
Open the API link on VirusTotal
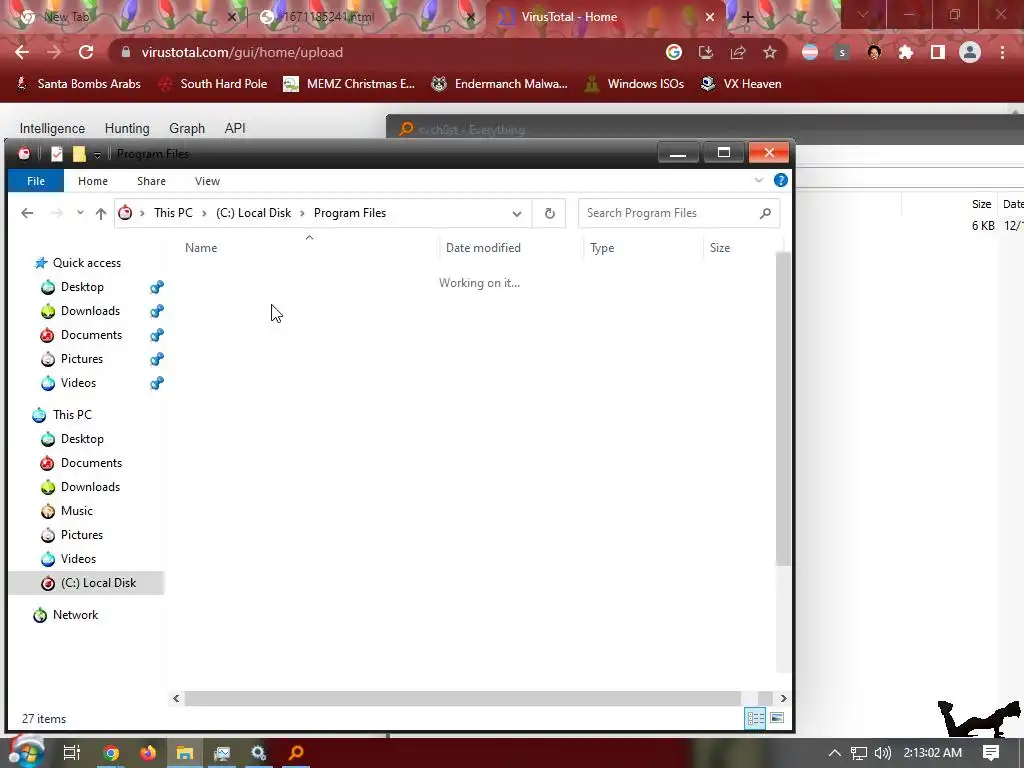point(235,128)
